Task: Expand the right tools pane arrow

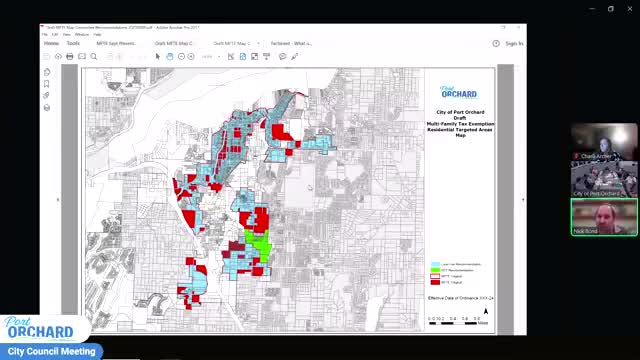Action: [523, 200]
